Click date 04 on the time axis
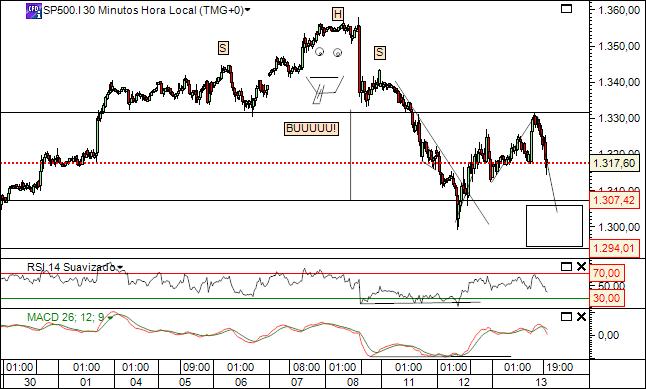Screen dimensions: 646x389 pos(136,382)
